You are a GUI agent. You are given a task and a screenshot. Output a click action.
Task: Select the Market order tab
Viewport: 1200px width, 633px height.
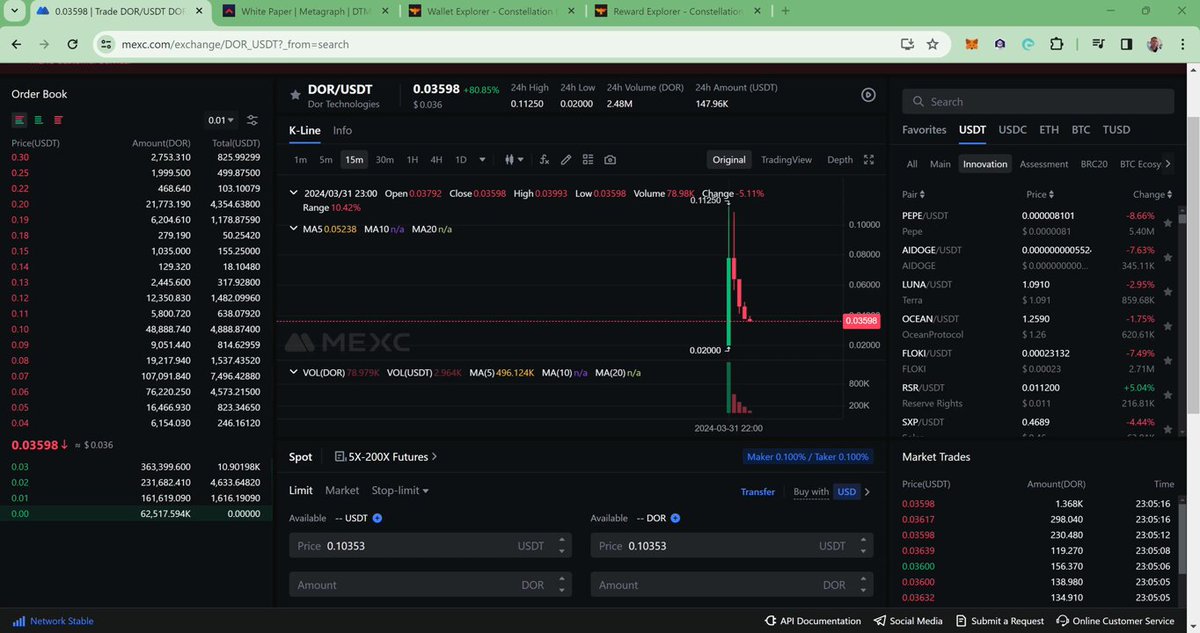point(342,491)
